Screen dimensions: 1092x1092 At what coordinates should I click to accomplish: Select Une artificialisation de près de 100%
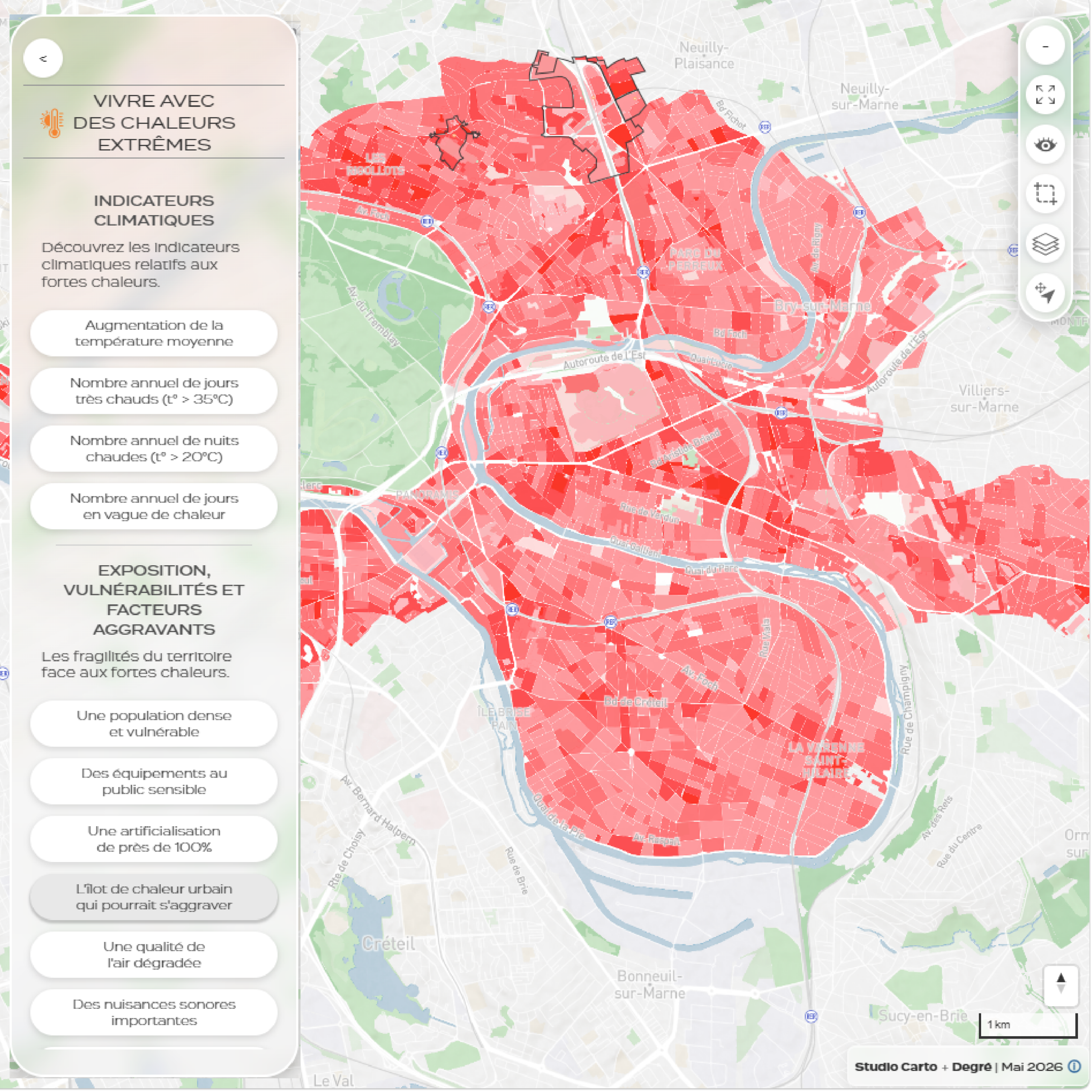tap(154, 839)
